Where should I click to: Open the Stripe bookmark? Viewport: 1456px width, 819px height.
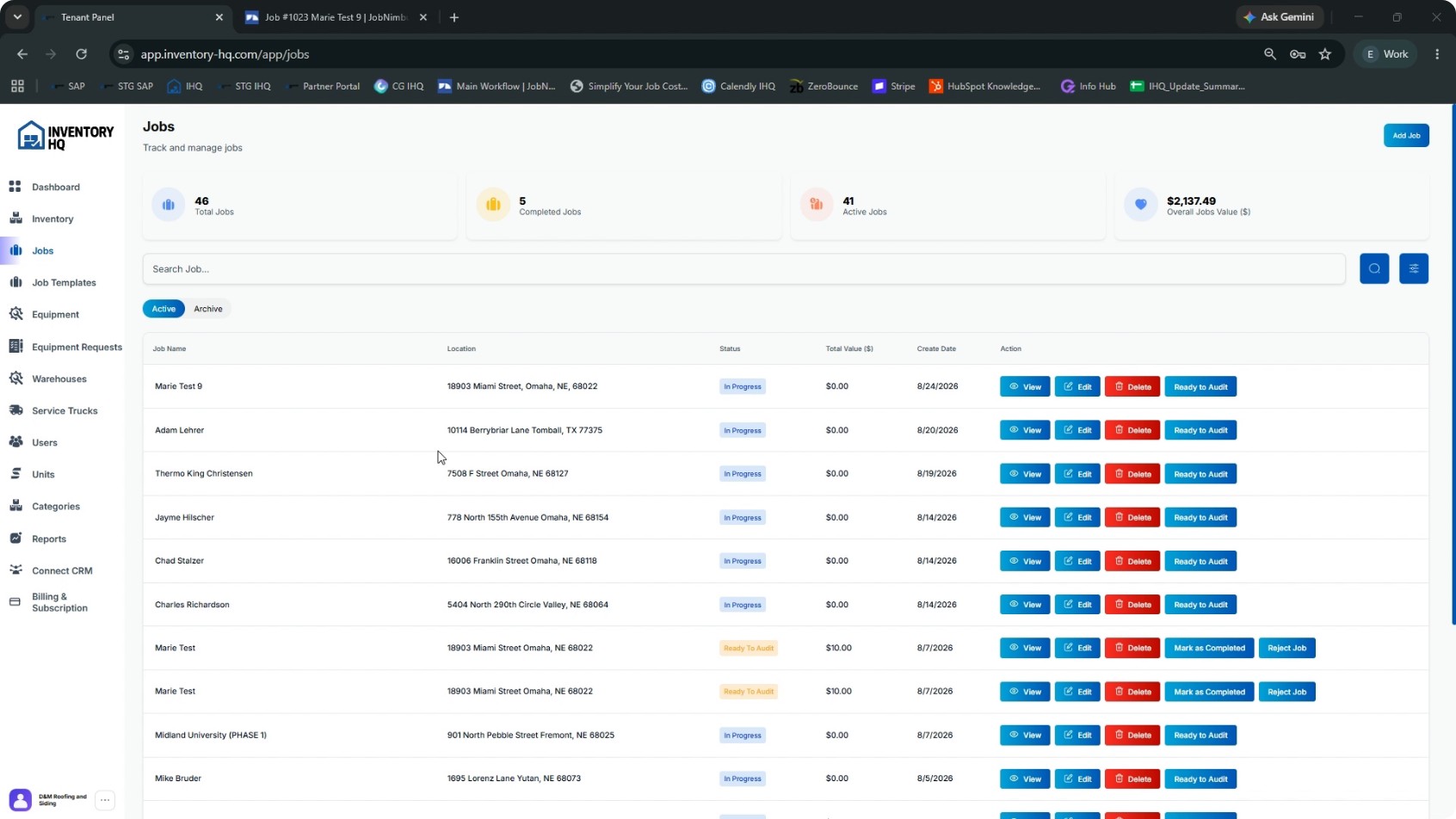pyautogui.click(x=893, y=86)
